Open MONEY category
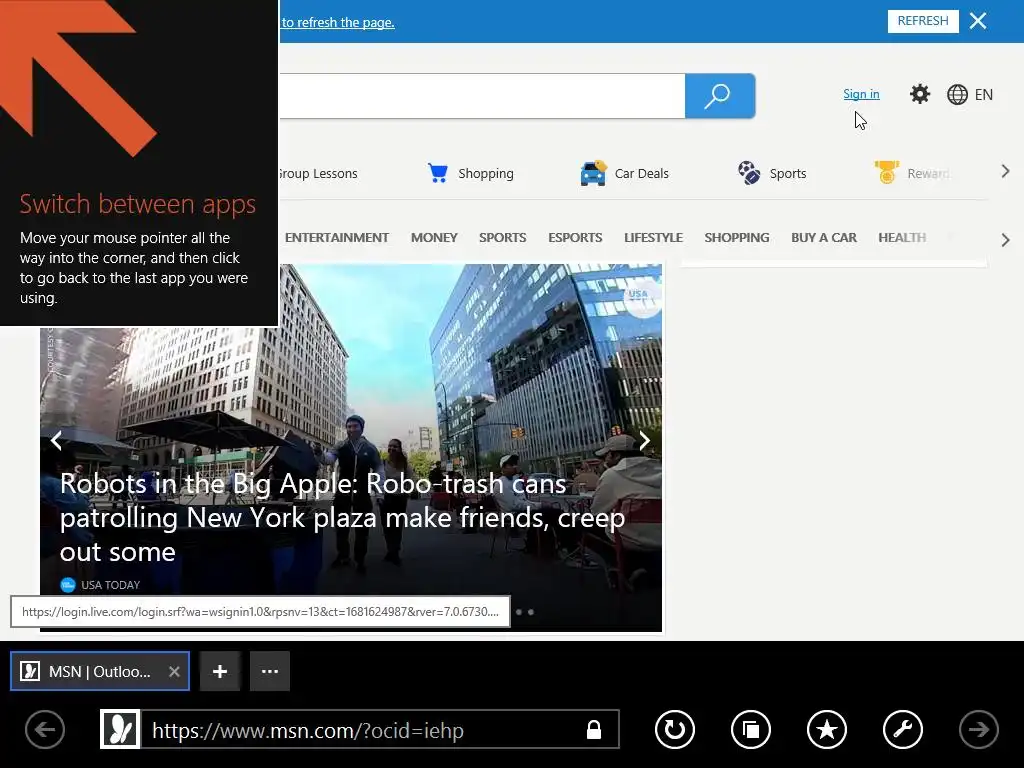Image resolution: width=1024 pixels, height=768 pixels. click(x=434, y=238)
